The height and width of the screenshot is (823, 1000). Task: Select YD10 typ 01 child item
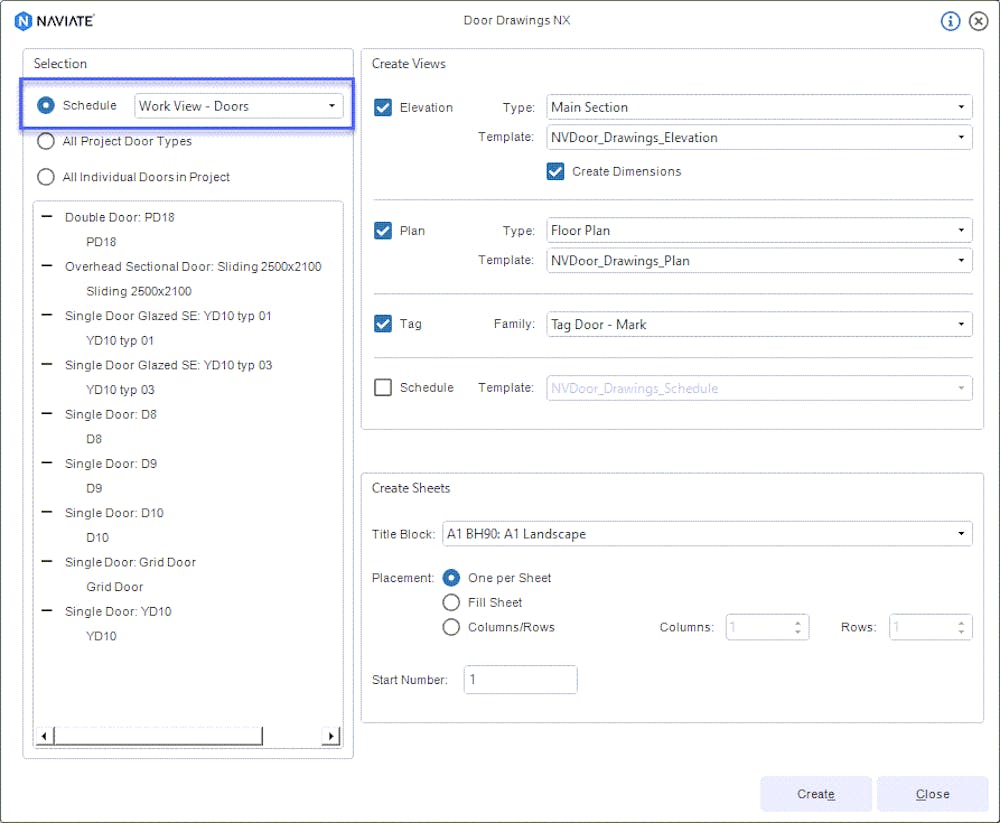[120, 341]
